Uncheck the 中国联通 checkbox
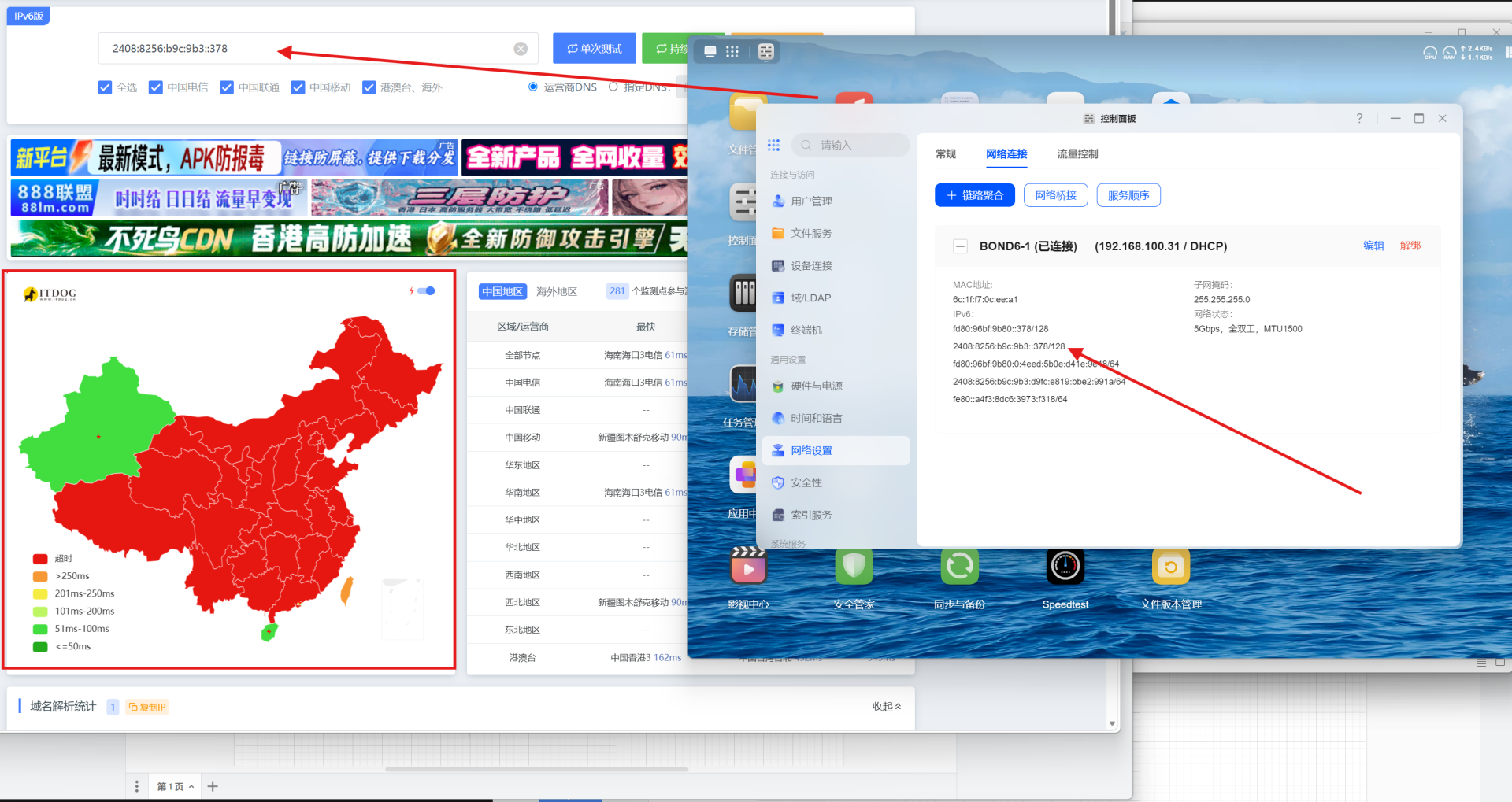 point(227,87)
